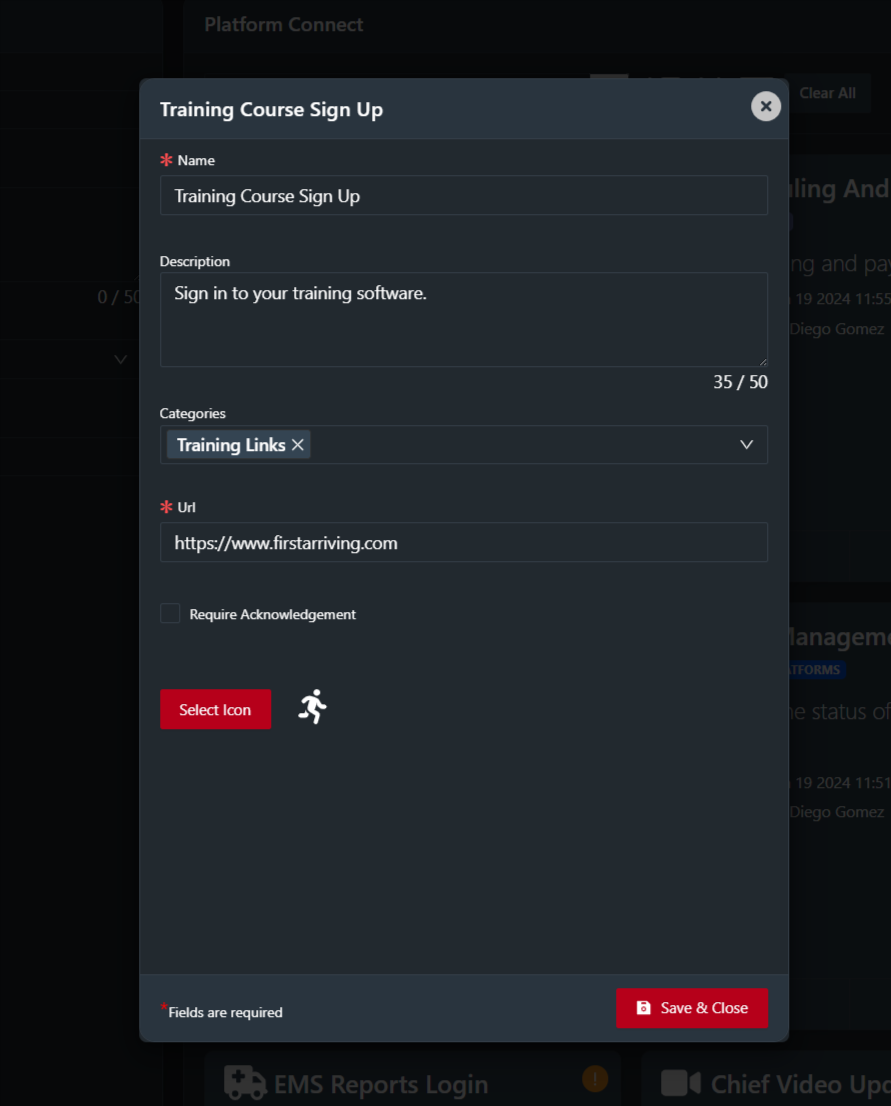Click the video camera icon near Chief Video
The width and height of the screenshot is (891, 1106).
point(681,1083)
